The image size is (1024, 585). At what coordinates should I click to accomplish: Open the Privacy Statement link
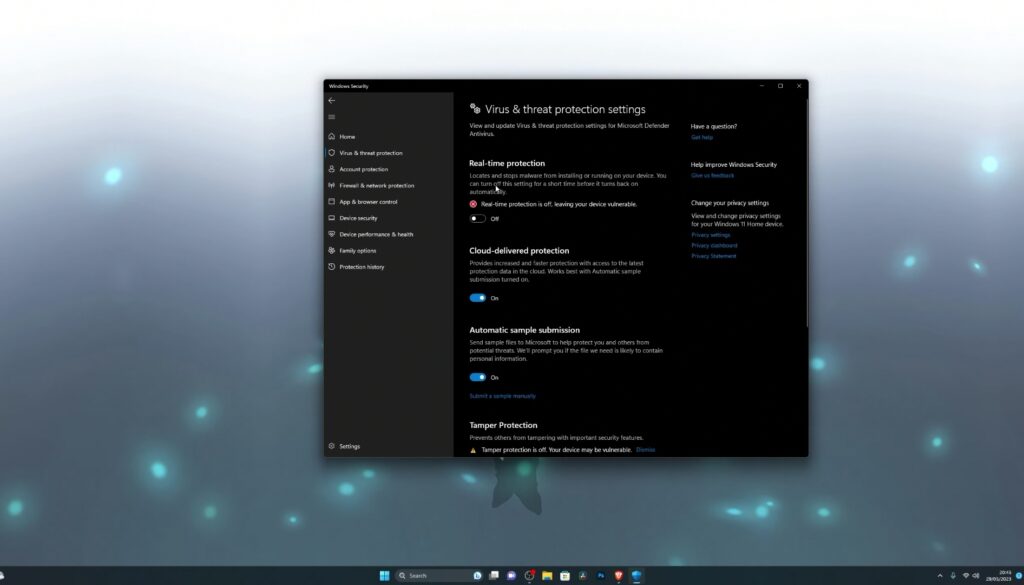tap(713, 256)
